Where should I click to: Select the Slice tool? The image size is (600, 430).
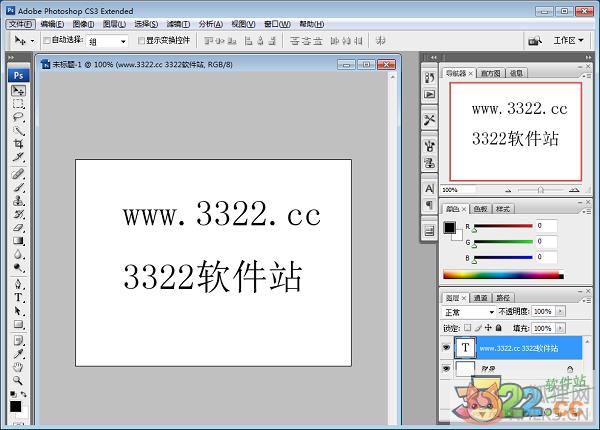pyautogui.click(x=18, y=157)
